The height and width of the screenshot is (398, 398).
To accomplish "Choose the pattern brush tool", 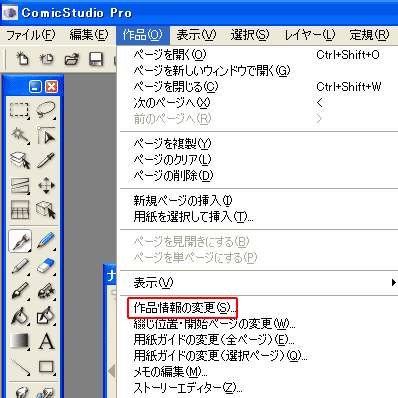I will tap(46, 291).
